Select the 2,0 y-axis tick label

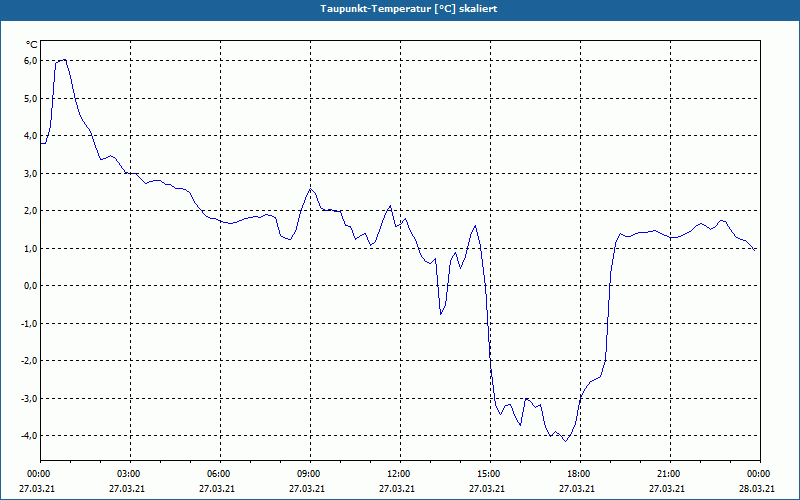pos(31,211)
